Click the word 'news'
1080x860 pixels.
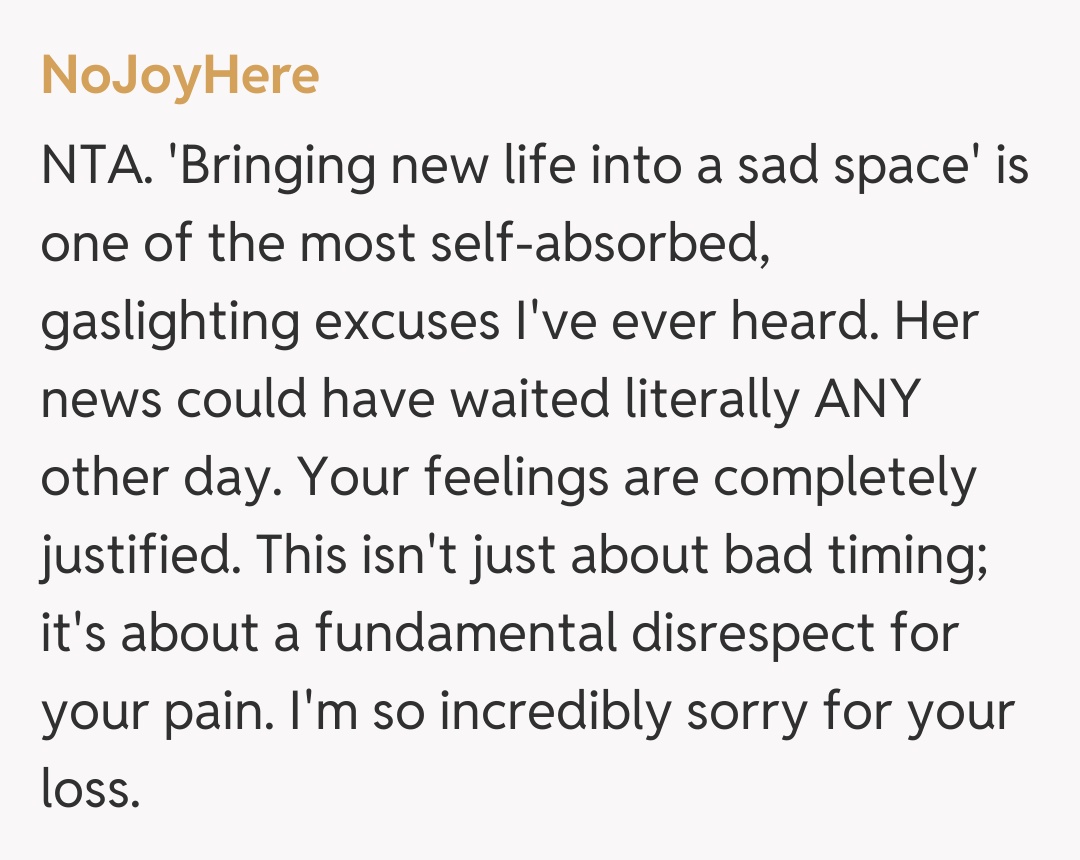tap(102, 400)
